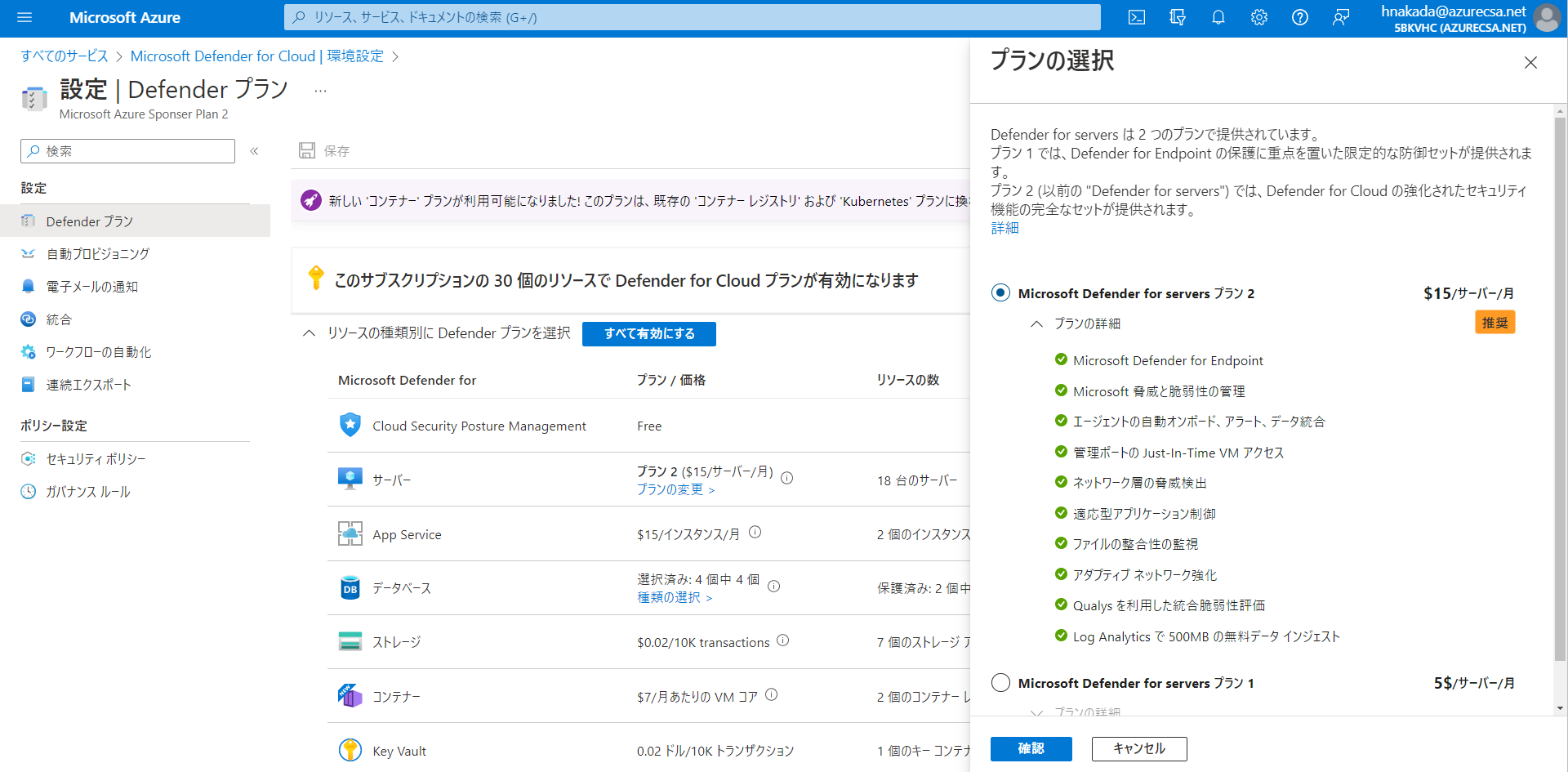Close the プランの選択 panel
This screenshot has width=1568, height=772.
pos(1530,62)
